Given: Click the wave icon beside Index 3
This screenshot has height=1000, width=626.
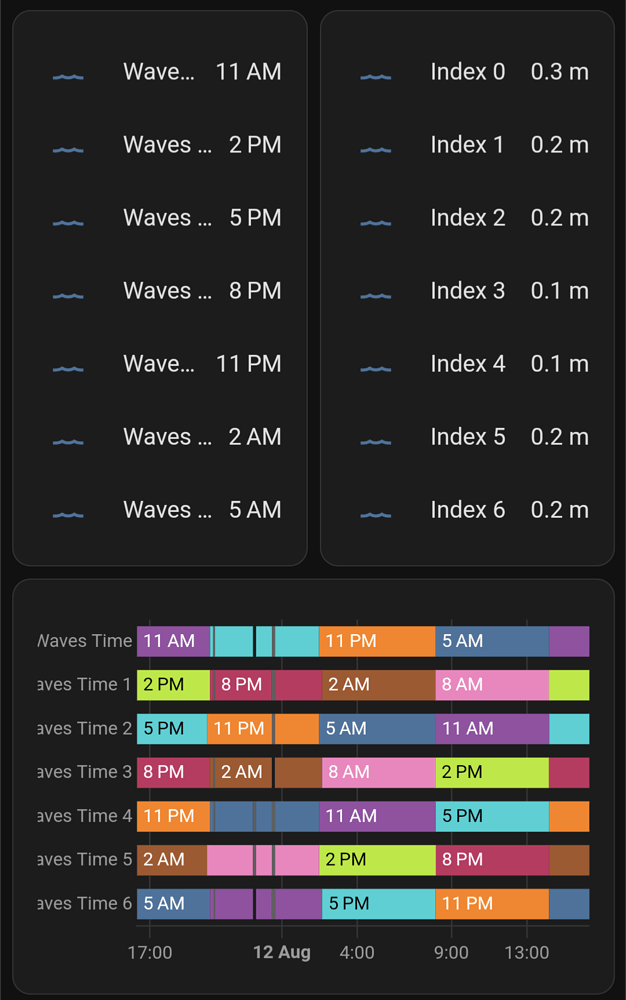Looking at the screenshot, I should pos(375,295).
